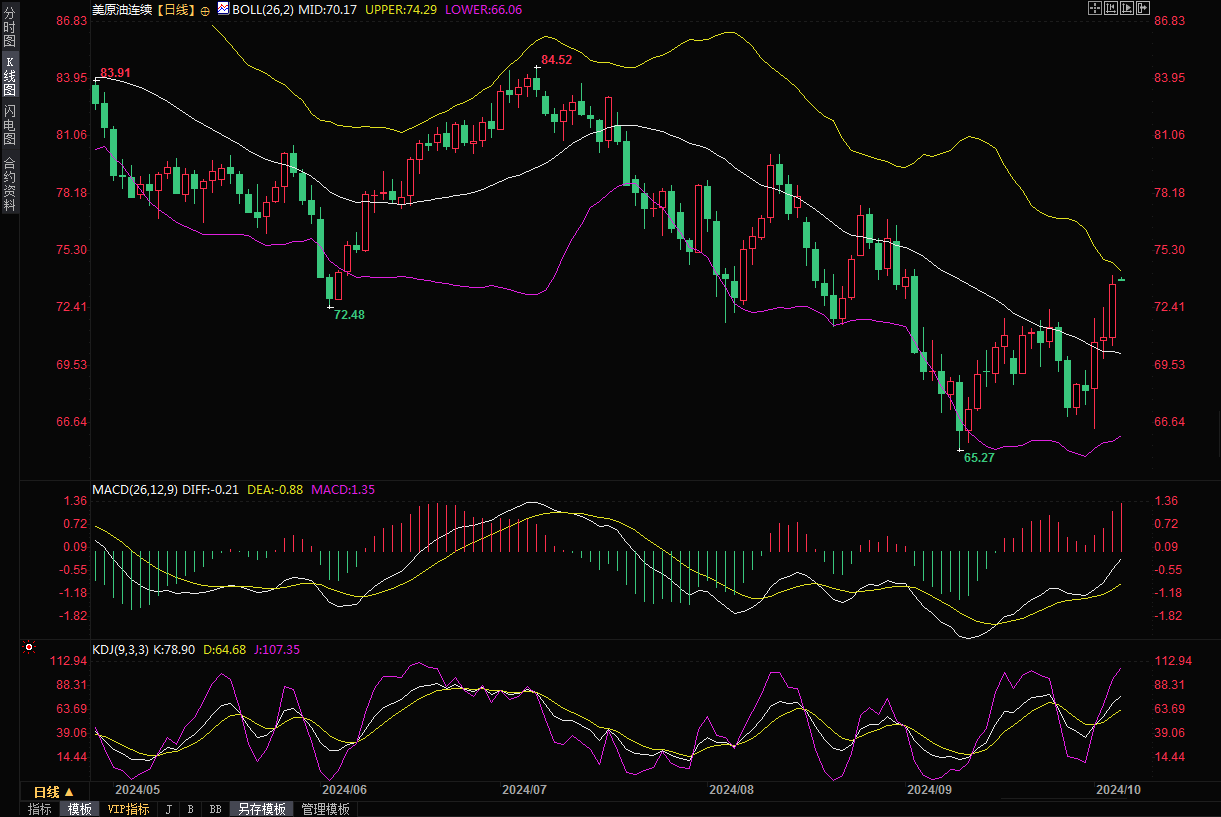This screenshot has height=817, width=1221.
Task: Click the BOLL indicator chart icon
Action: [x=224, y=9]
